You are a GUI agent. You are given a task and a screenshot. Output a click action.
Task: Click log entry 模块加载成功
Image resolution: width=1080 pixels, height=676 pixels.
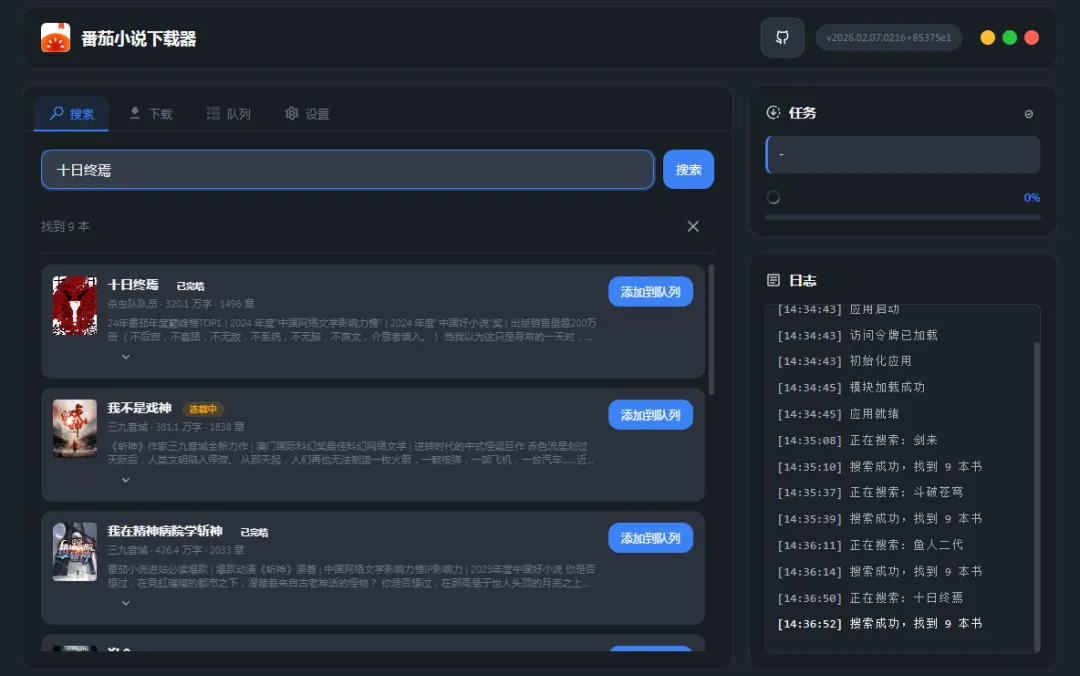(x=851, y=387)
